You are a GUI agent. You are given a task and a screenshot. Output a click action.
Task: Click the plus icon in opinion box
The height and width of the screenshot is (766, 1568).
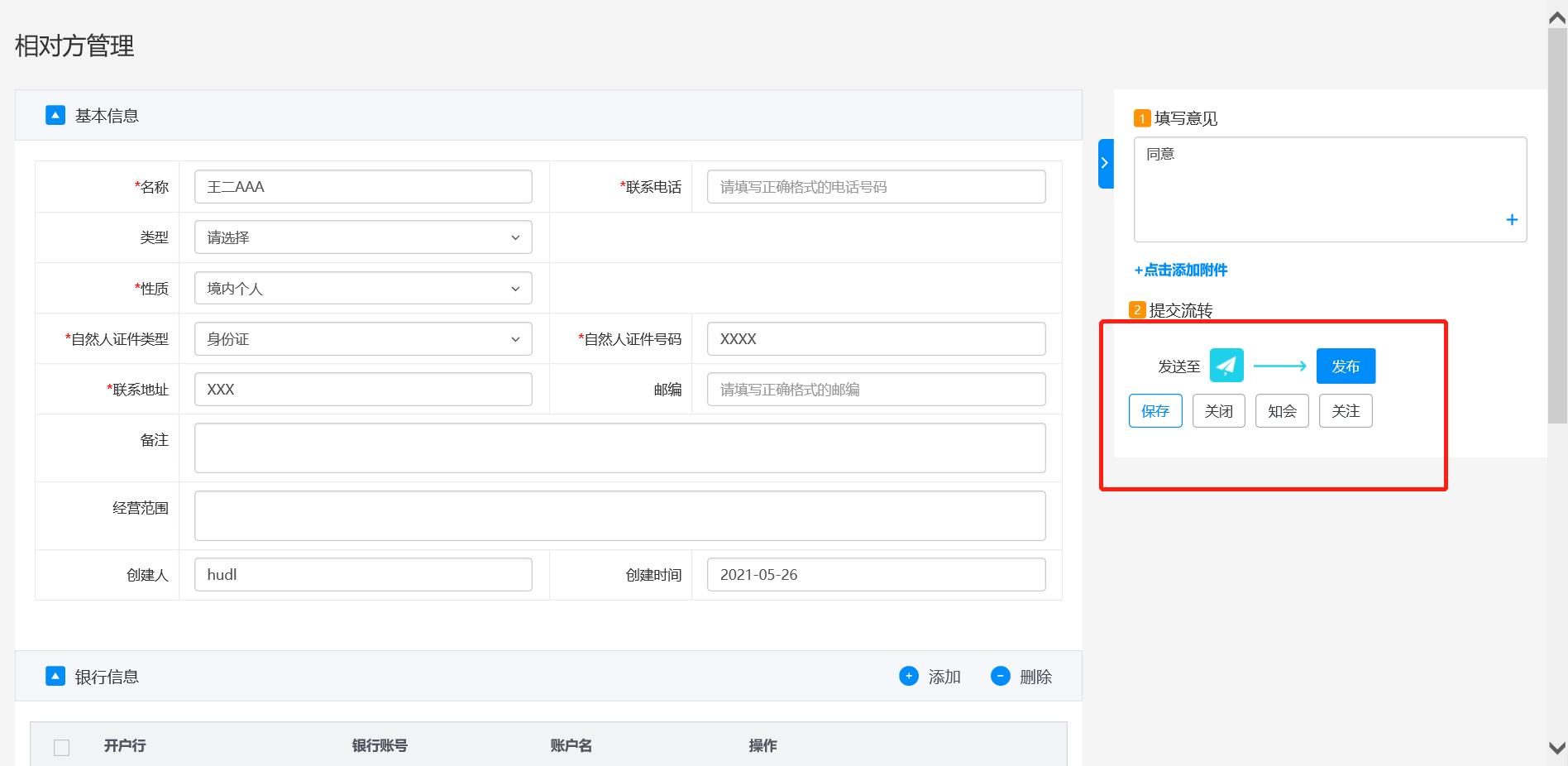click(x=1511, y=220)
